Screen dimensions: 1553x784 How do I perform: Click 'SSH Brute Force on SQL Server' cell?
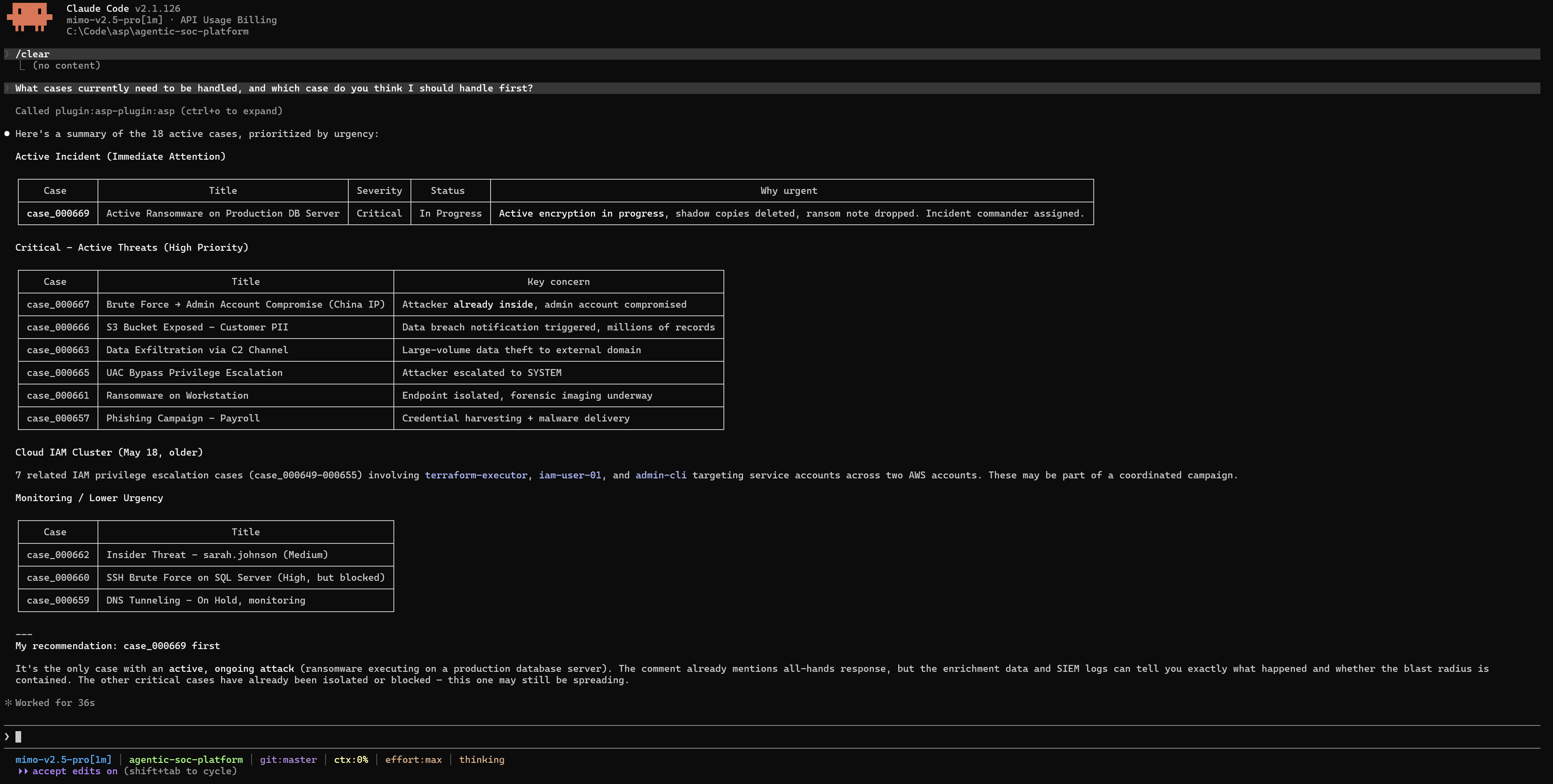click(245, 578)
